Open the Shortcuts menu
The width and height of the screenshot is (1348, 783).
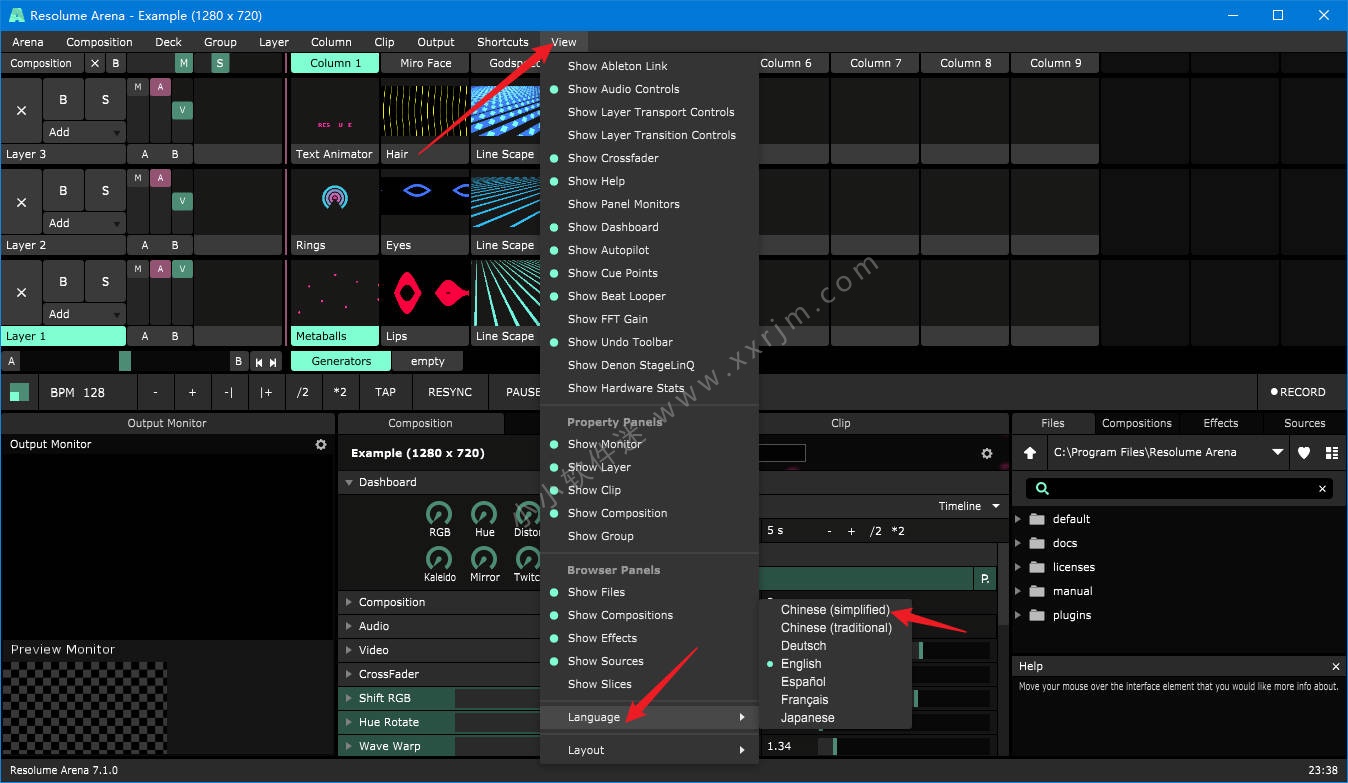(503, 42)
